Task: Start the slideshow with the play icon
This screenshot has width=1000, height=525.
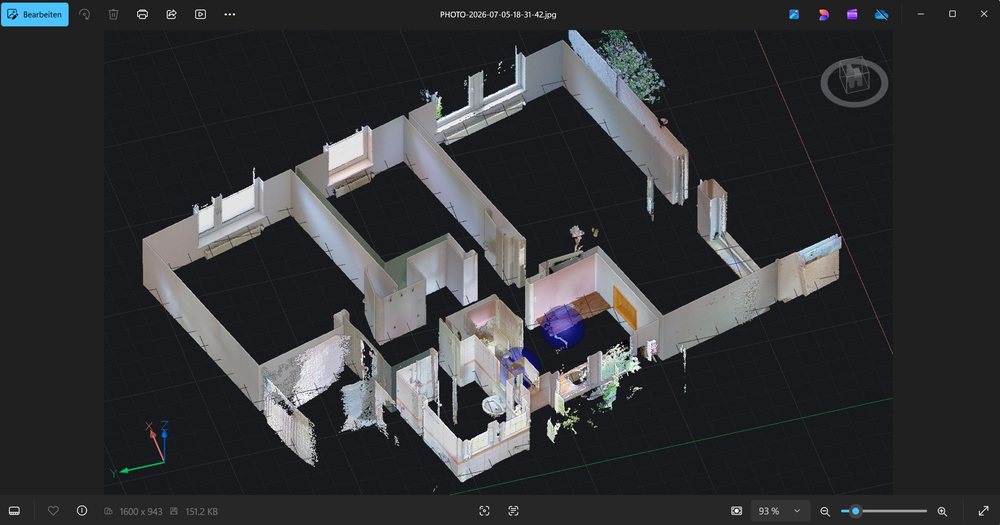Action: click(x=200, y=14)
